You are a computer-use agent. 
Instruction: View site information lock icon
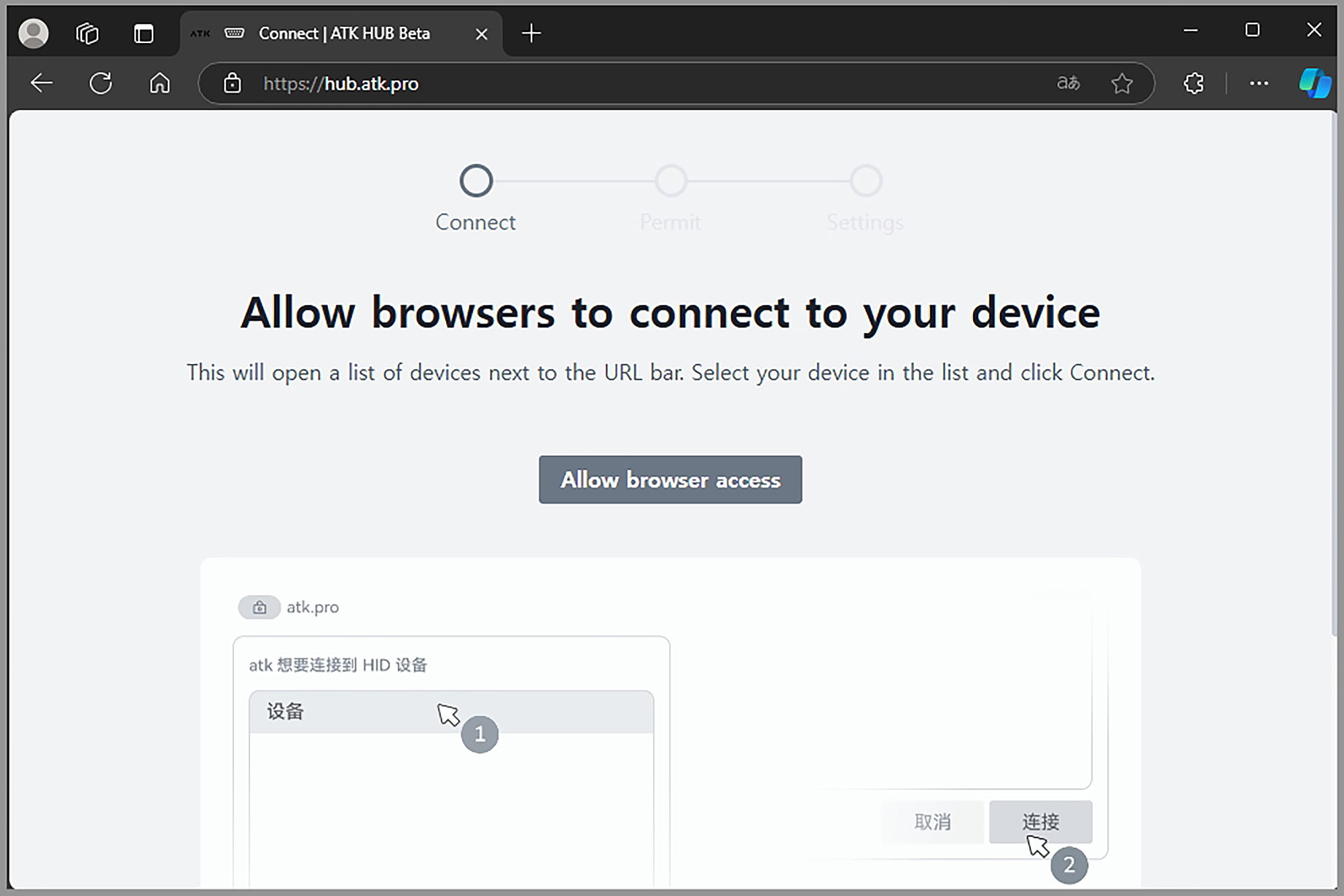coord(233,83)
